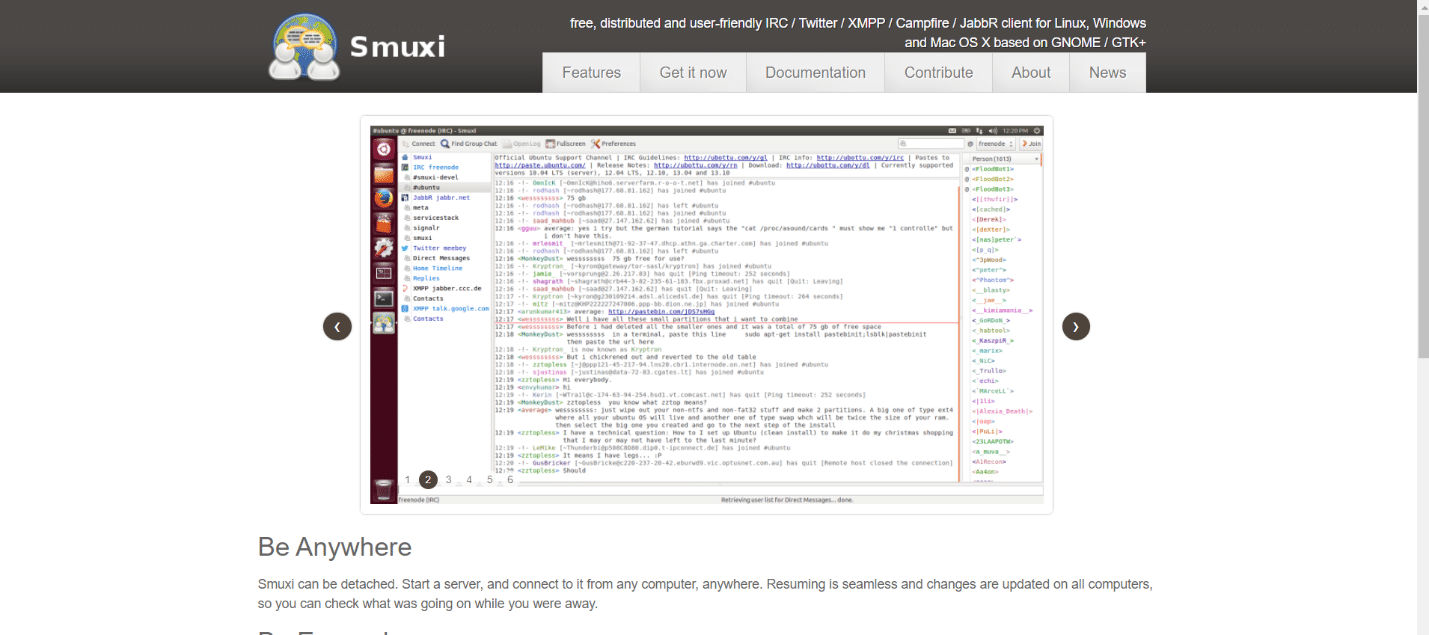
Task: Open the Features menu item
Action: [x=591, y=72]
